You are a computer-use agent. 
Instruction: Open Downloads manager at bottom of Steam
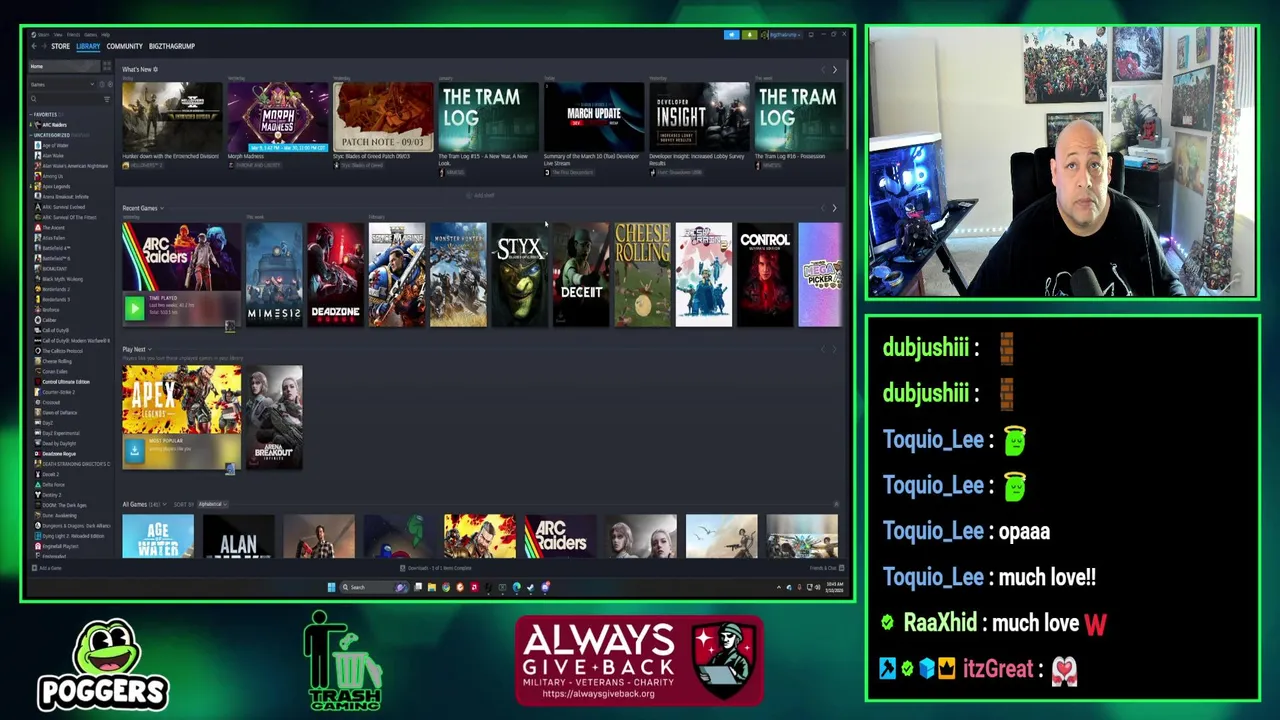point(436,568)
